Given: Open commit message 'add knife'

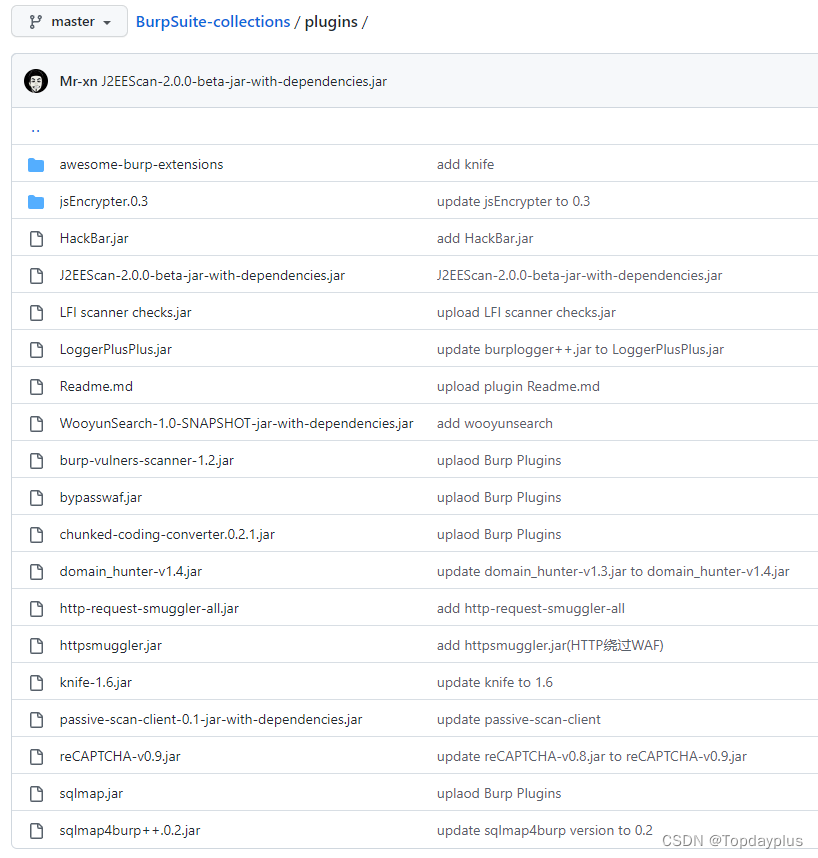Looking at the screenshot, I should 465,164.
